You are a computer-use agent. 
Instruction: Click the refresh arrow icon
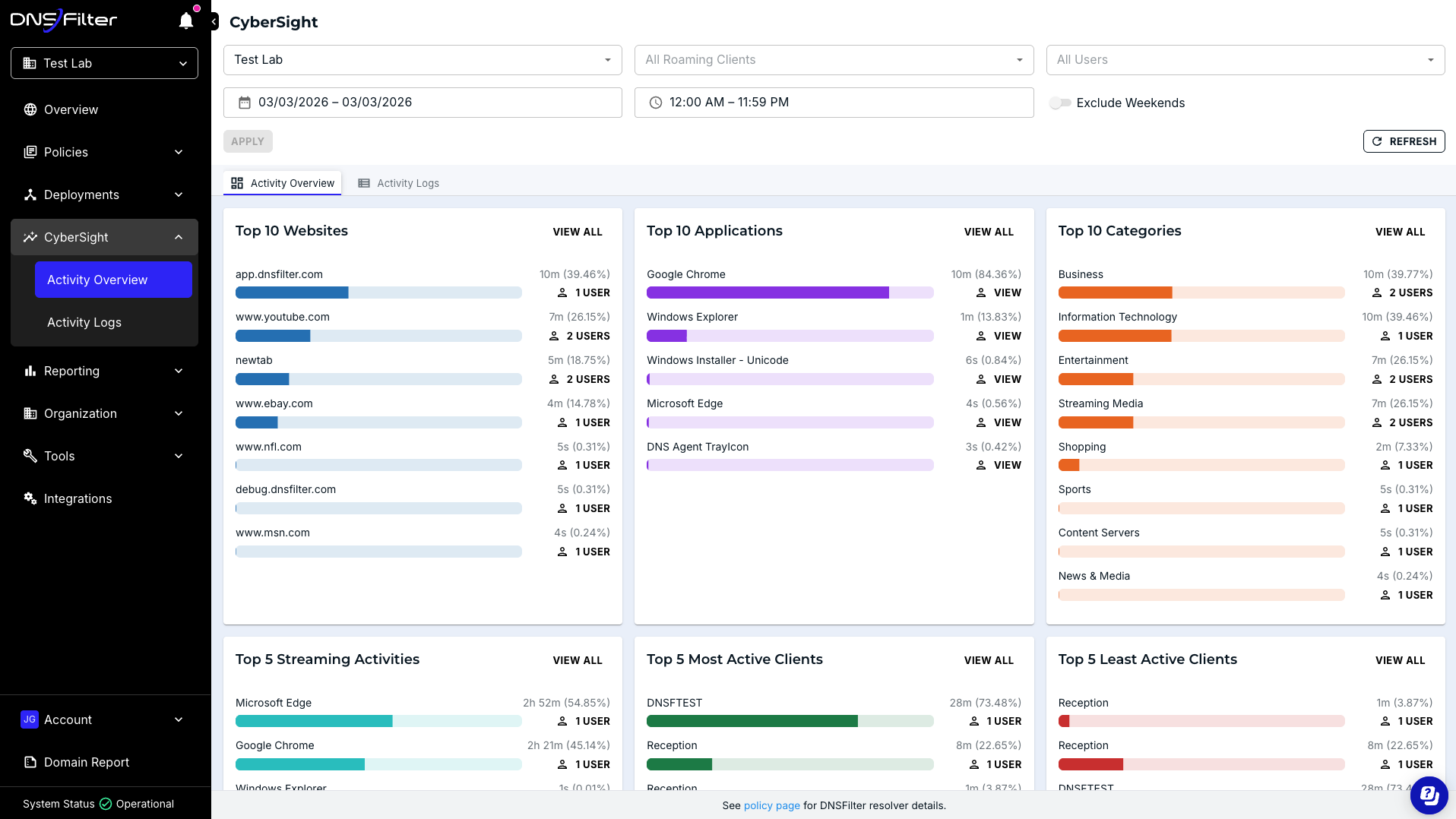[1377, 141]
